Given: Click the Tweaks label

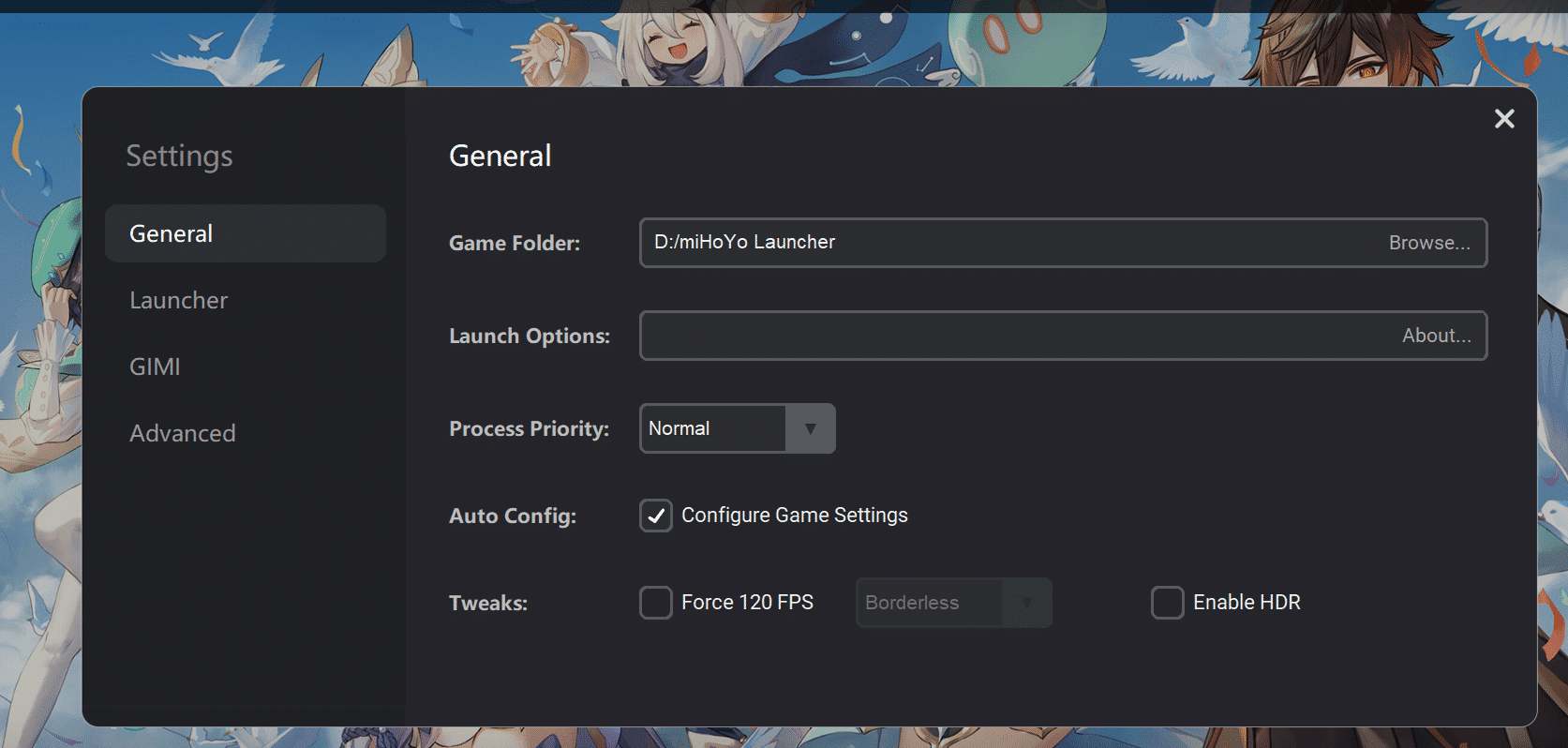Looking at the screenshot, I should pyautogui.click(x=488, y=603).
